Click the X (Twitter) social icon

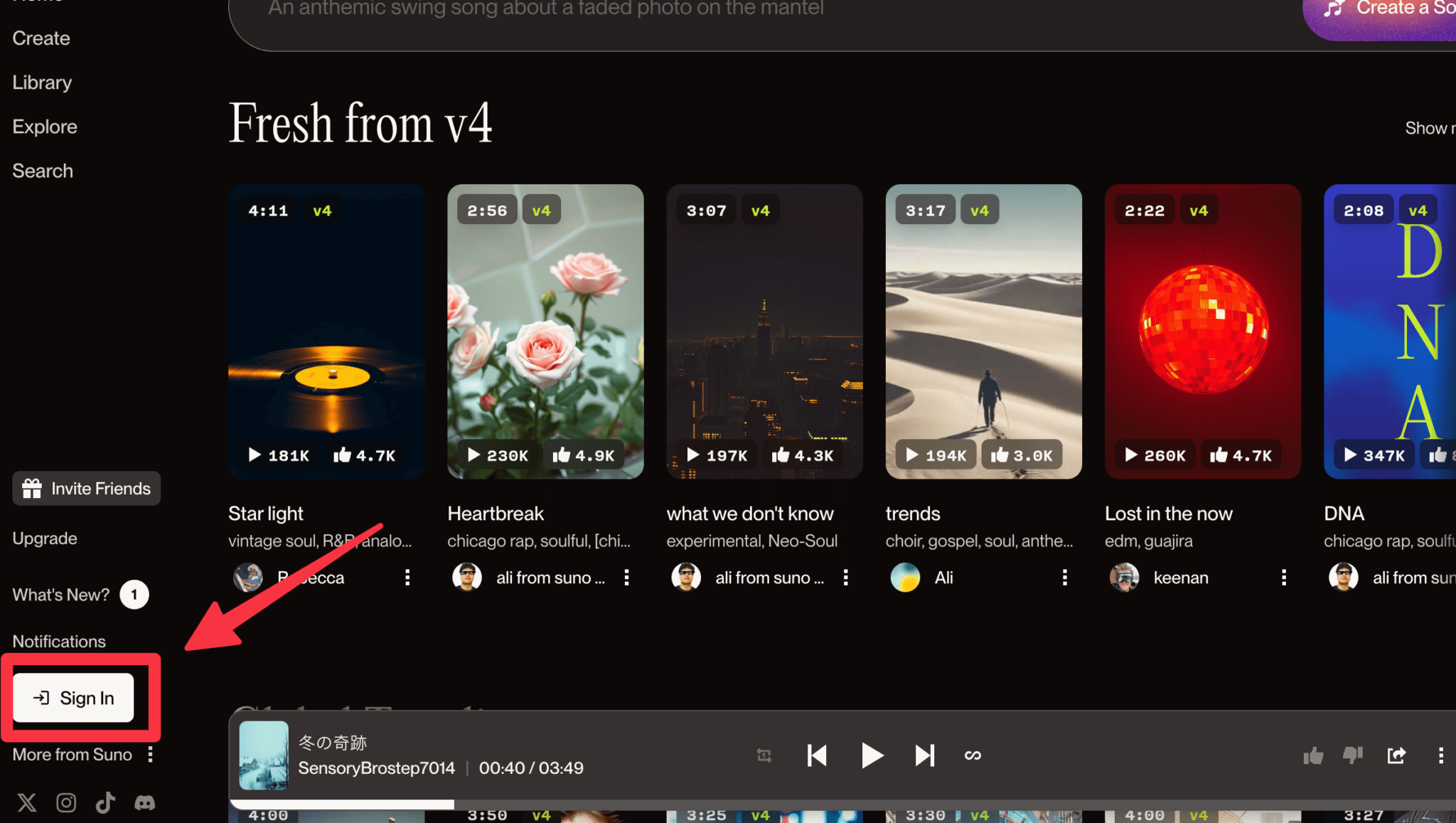tap(27, 802)
